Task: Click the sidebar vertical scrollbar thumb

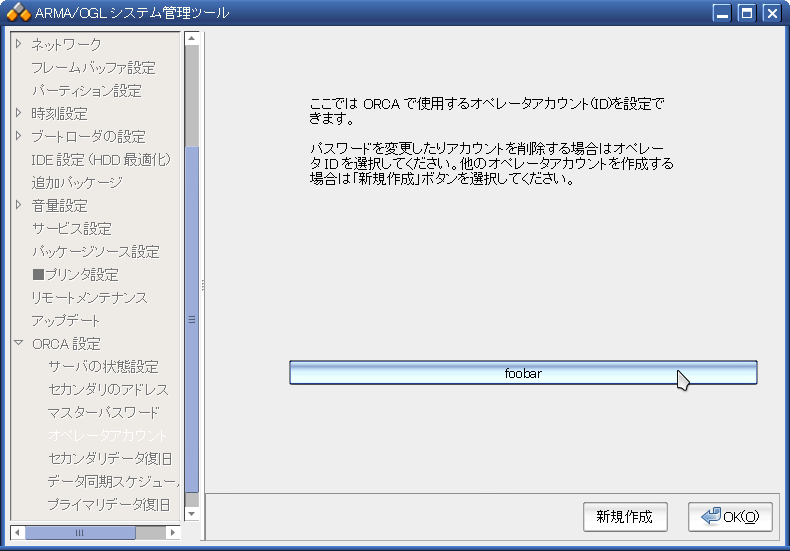Action: pos(192,320)
